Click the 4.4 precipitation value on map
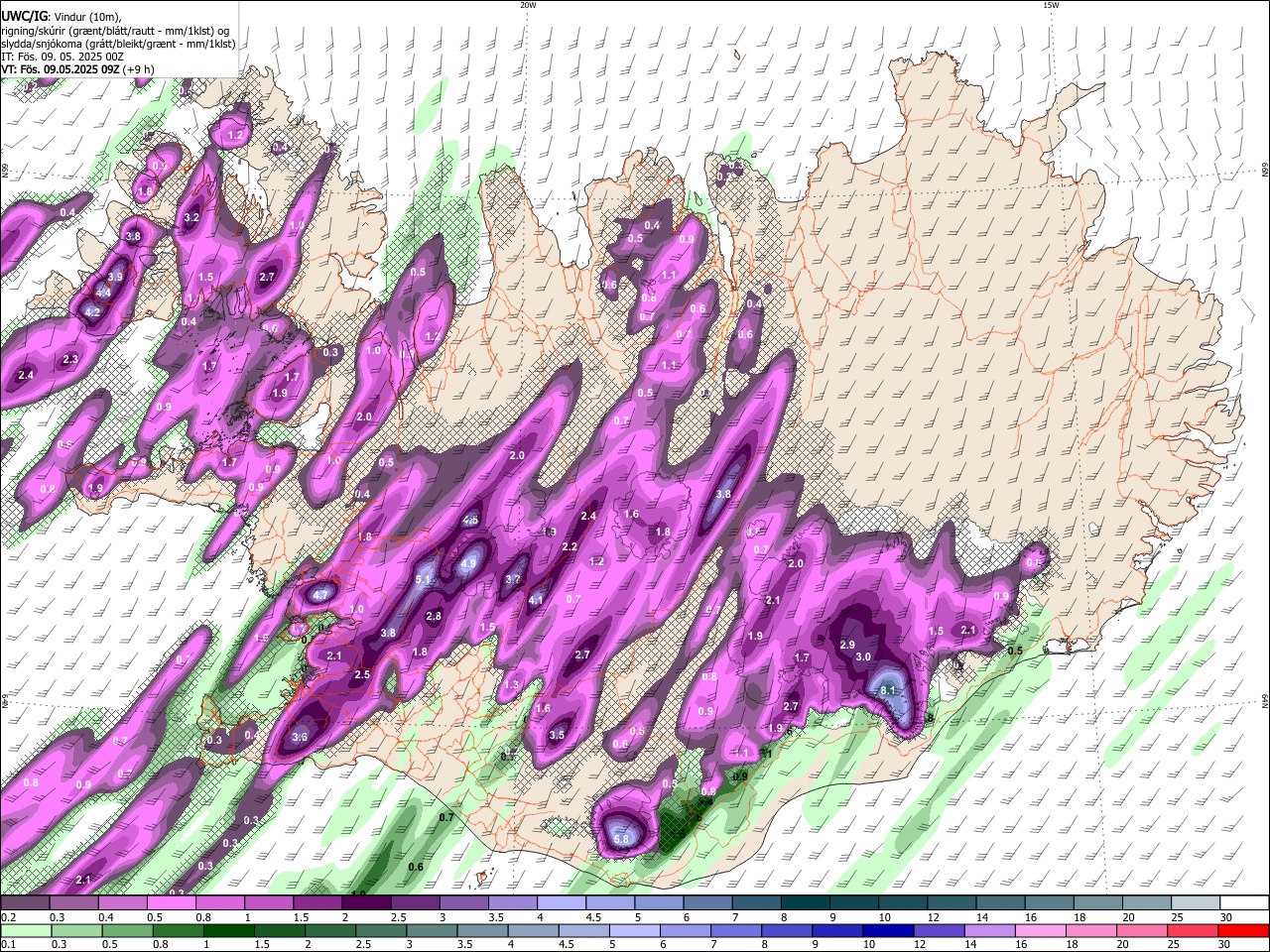Image resolution: width=1270 pixels, height=952 pixels. point(103,293)
